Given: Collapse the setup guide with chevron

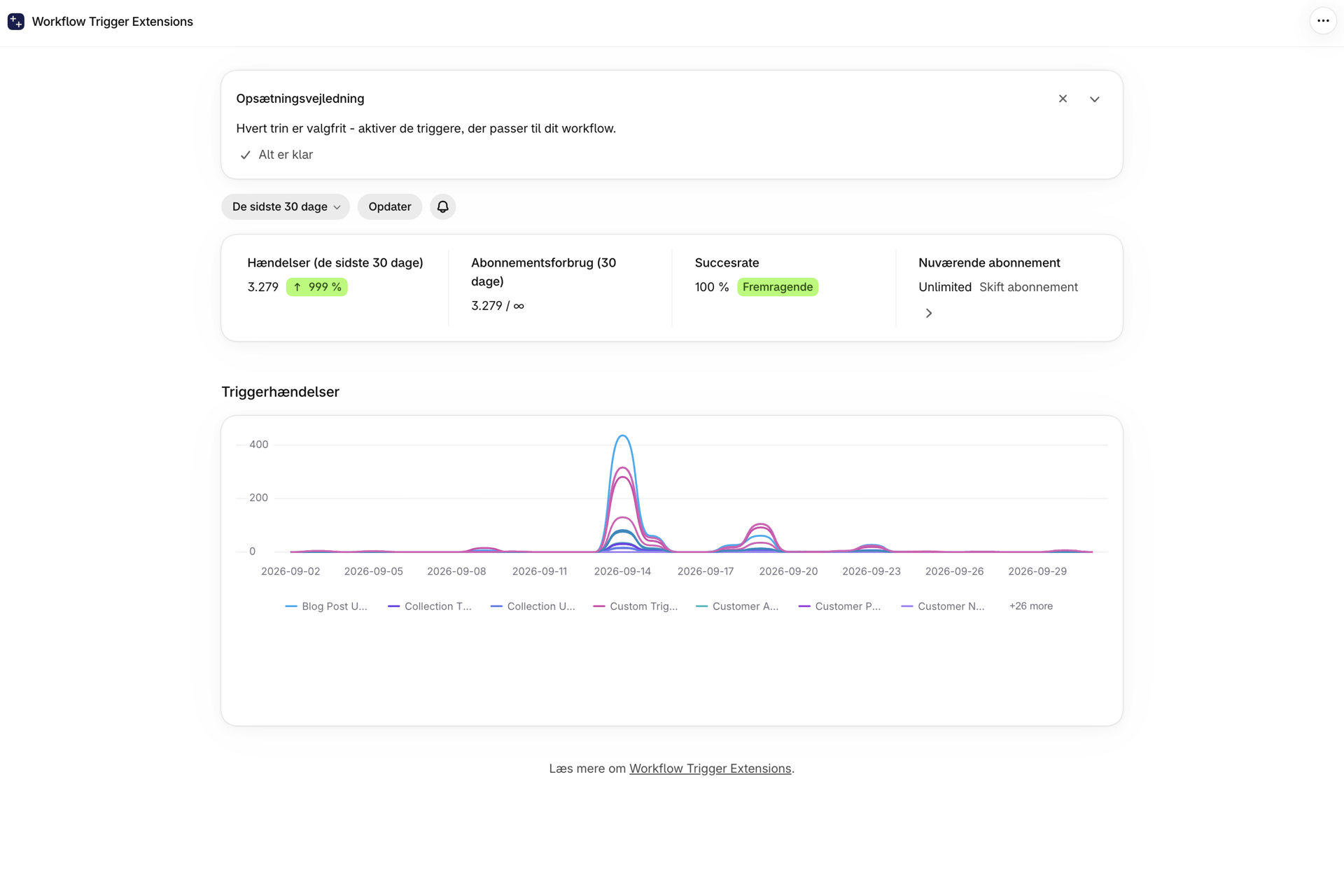Looking at the screenshot, I should coord(1095,99).
